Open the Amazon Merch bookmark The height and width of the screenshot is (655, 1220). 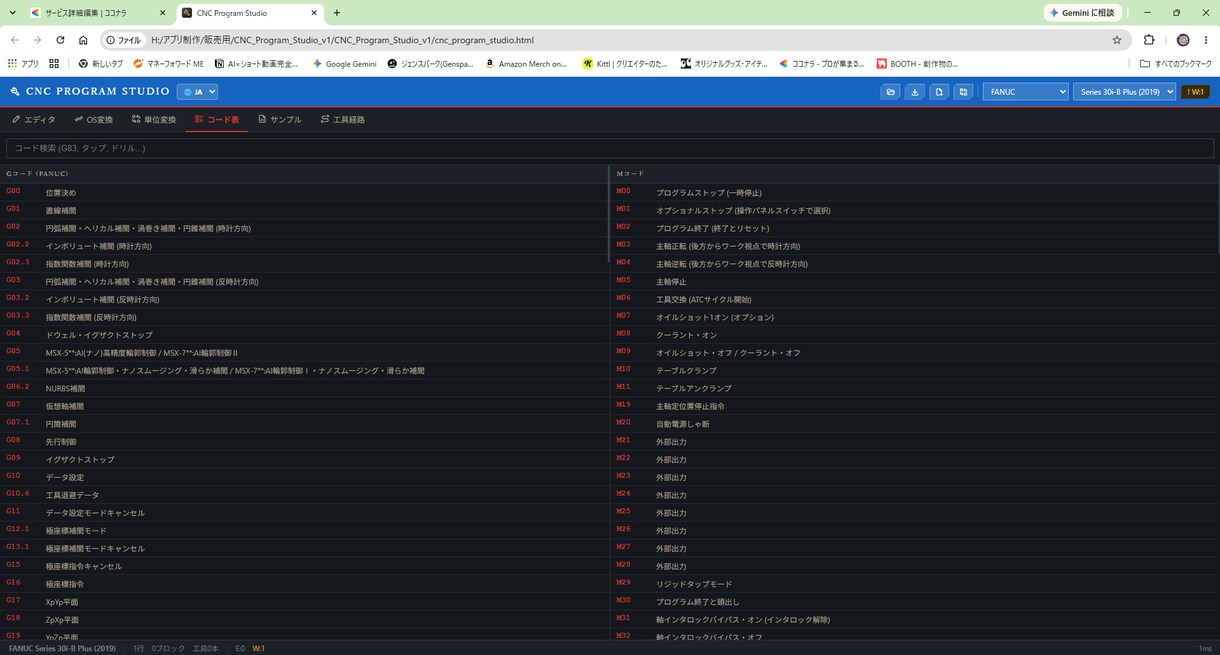click(x=526, y=63)
